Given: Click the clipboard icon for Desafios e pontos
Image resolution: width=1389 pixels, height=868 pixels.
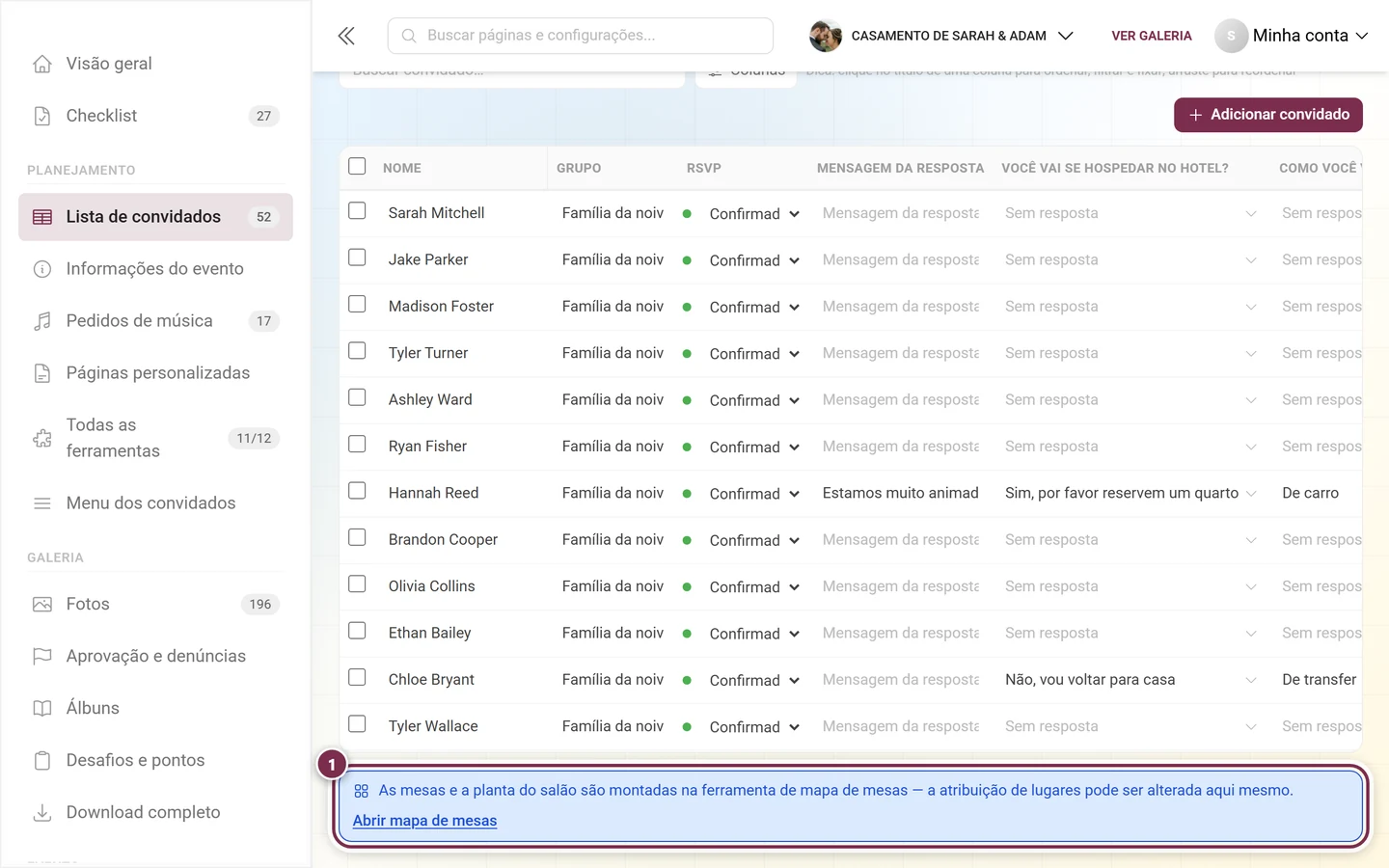Looking at the screenshot, I should [42, 761].
